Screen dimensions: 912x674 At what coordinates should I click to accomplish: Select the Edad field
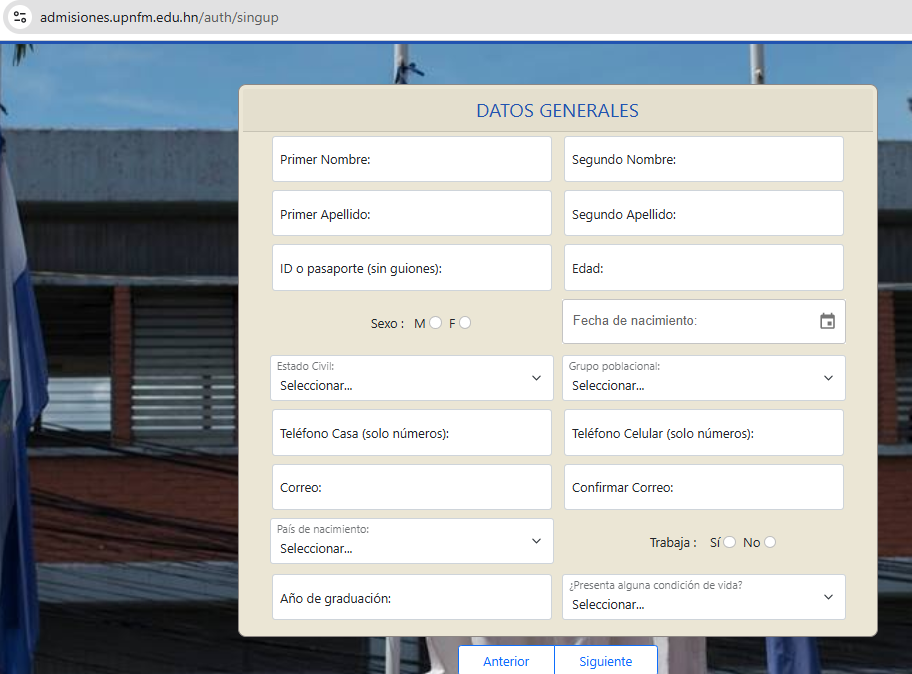704,268
